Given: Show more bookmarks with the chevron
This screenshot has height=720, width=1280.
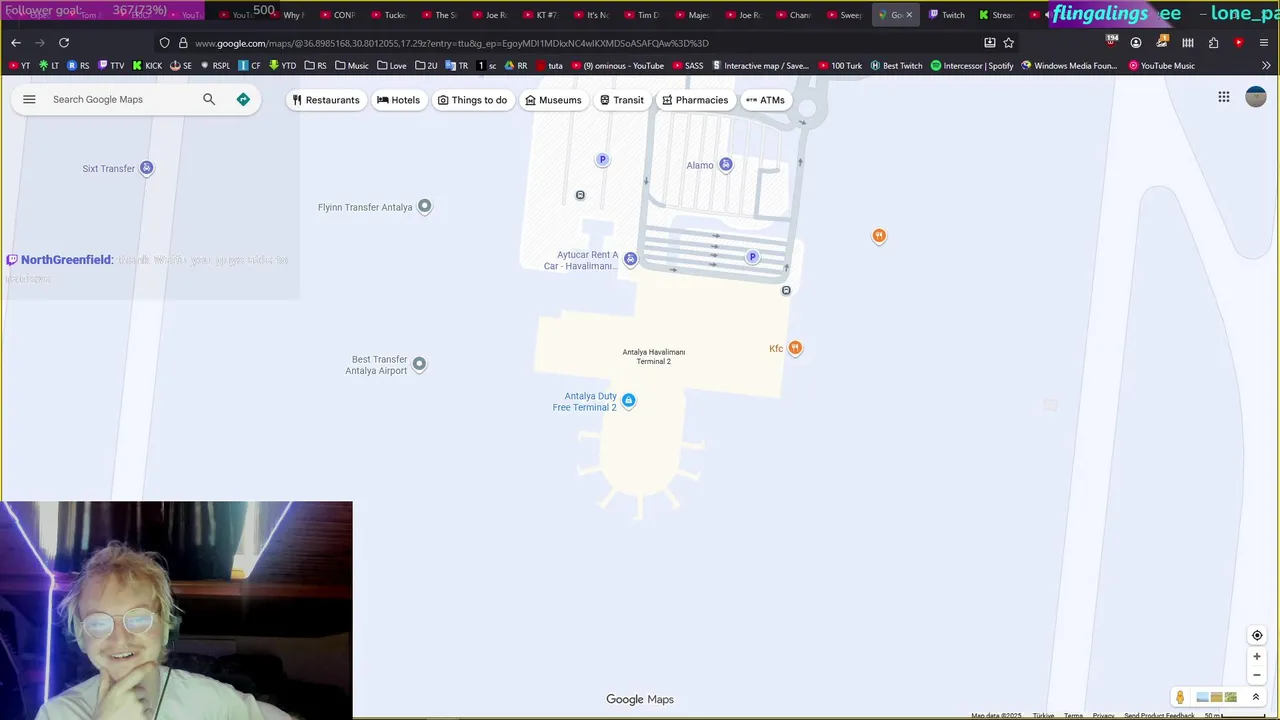Looking at the screenshot, I should click(1266, 66).
